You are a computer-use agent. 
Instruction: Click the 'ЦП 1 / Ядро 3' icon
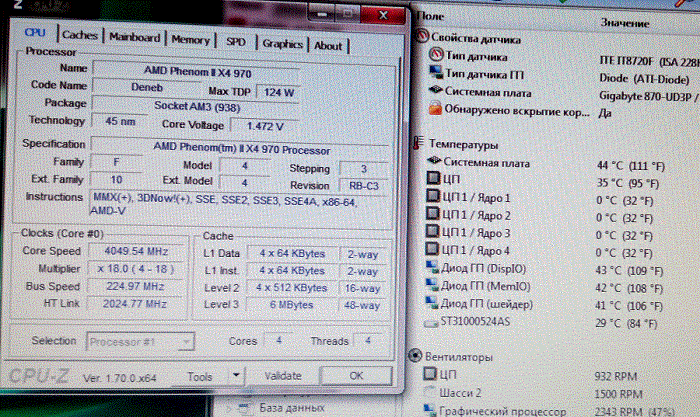[432, 231]
